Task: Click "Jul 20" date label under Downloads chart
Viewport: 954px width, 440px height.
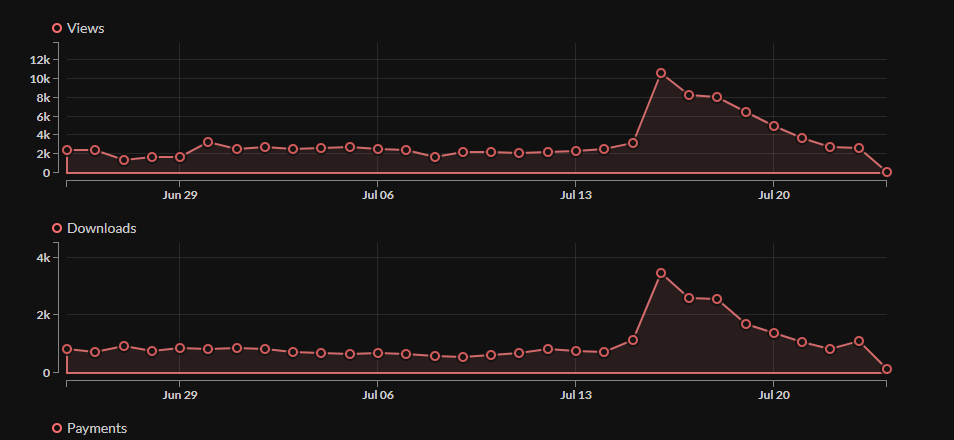Action: click(773, 395)
